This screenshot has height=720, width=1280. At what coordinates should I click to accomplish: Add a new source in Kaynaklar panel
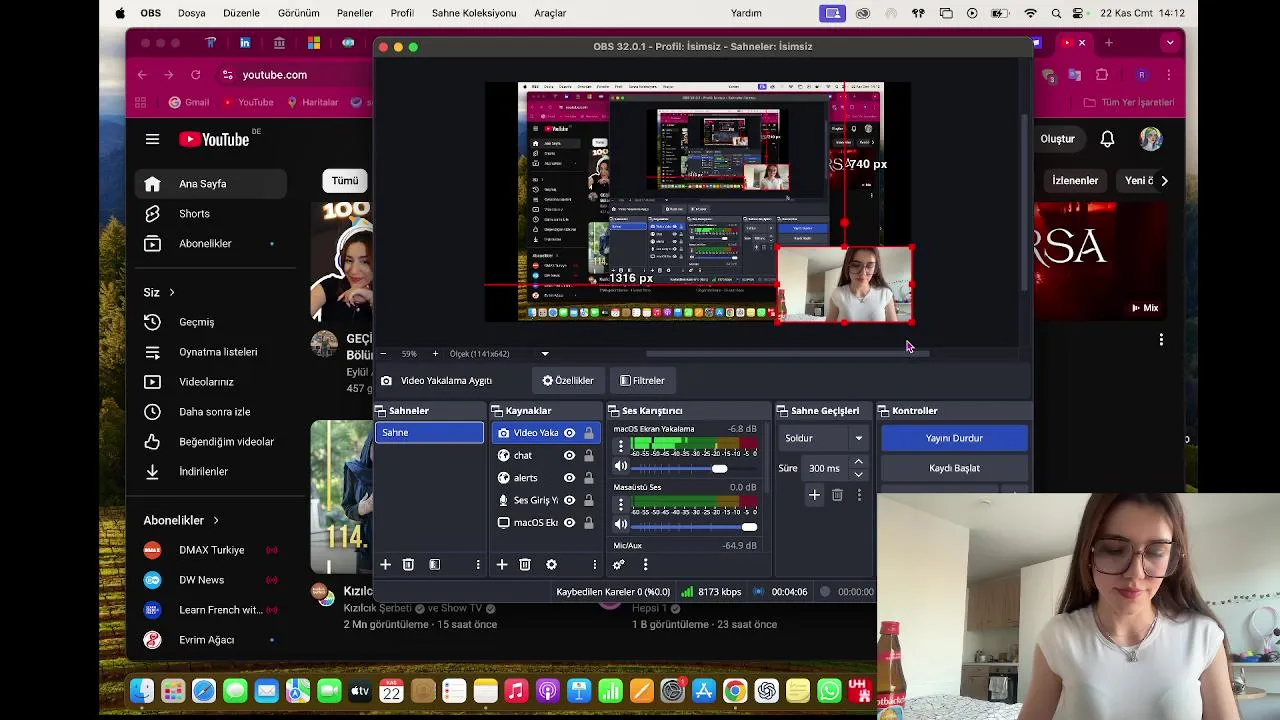coord(502,565)
